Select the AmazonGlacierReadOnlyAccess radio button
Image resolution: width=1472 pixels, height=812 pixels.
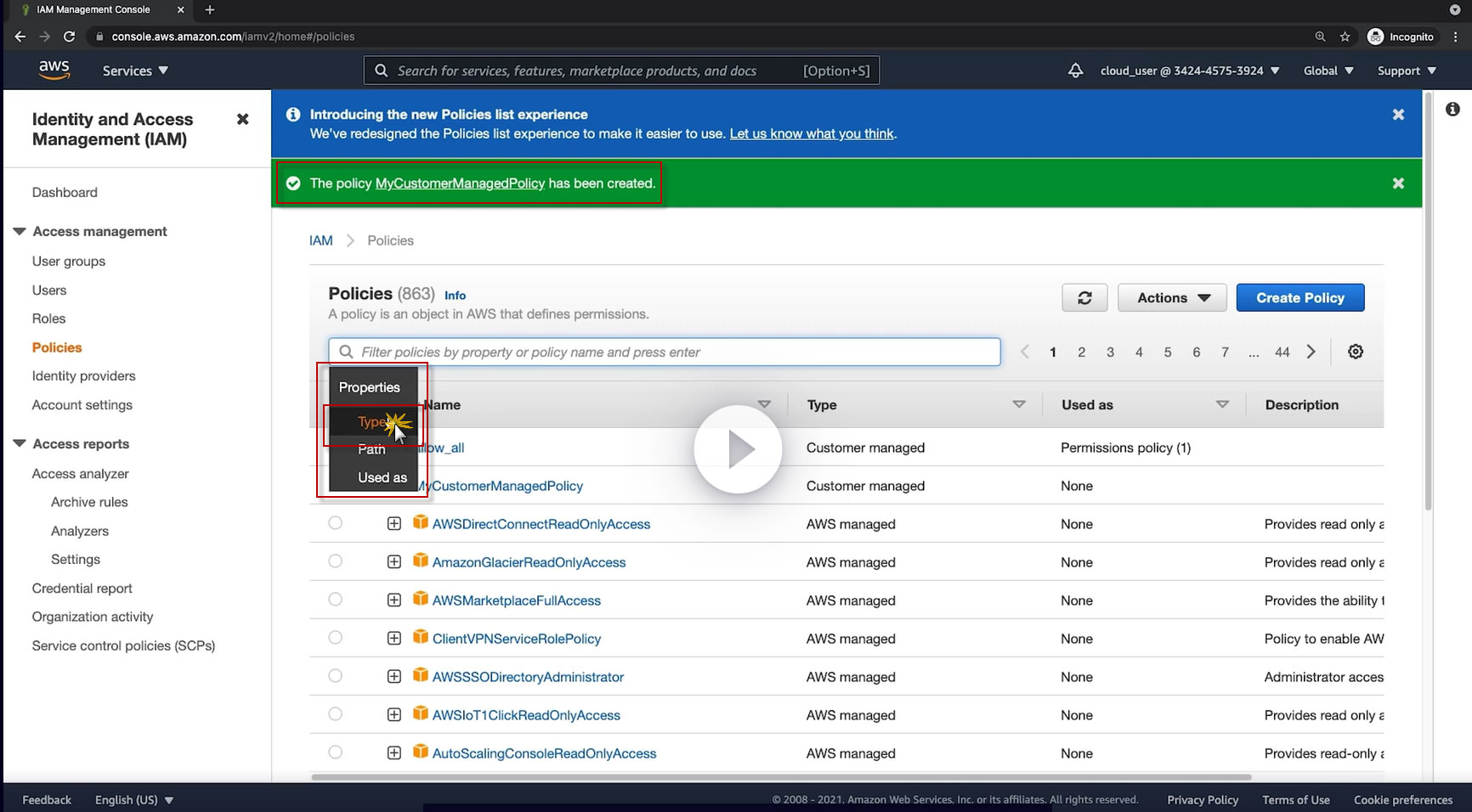pyautogui.click(x=336, y=561)
